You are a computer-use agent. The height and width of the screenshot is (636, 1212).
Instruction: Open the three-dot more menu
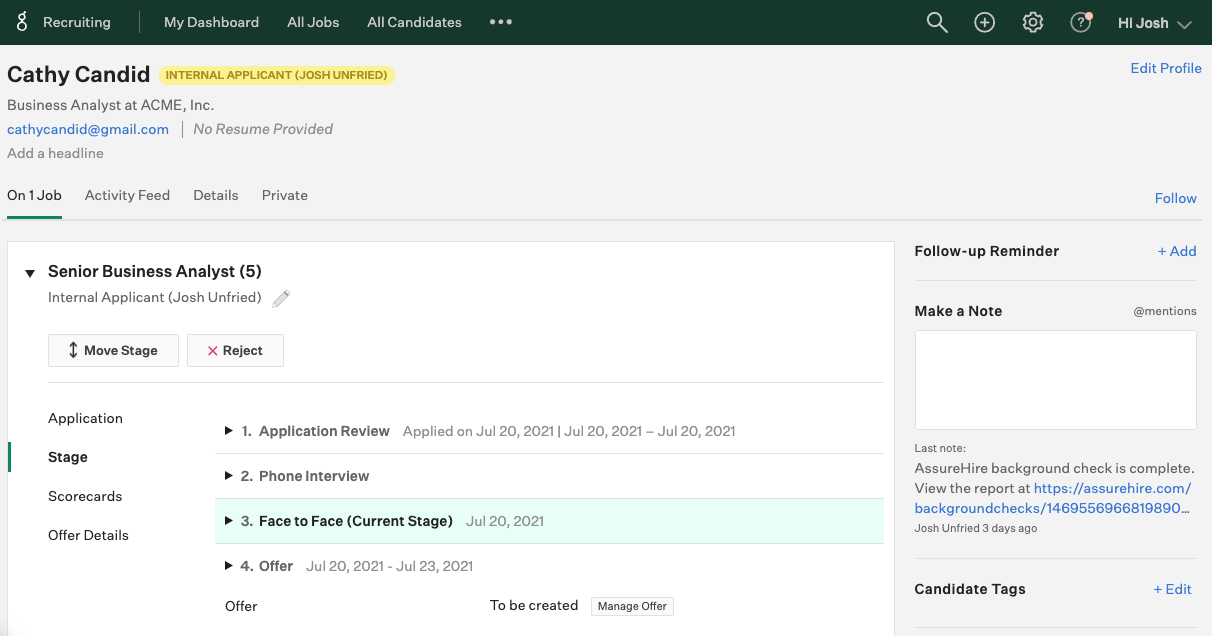pyautogui.click(x=501, y=22)
